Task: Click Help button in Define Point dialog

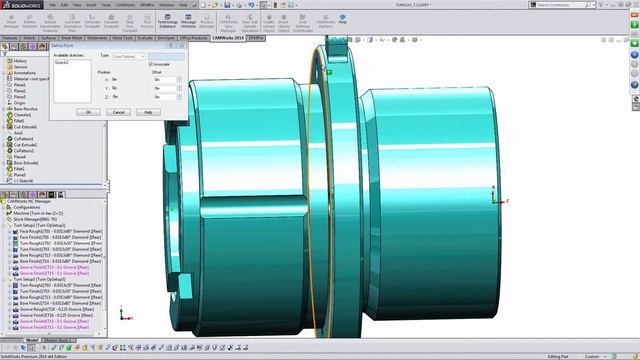Action: pos(148,112)
